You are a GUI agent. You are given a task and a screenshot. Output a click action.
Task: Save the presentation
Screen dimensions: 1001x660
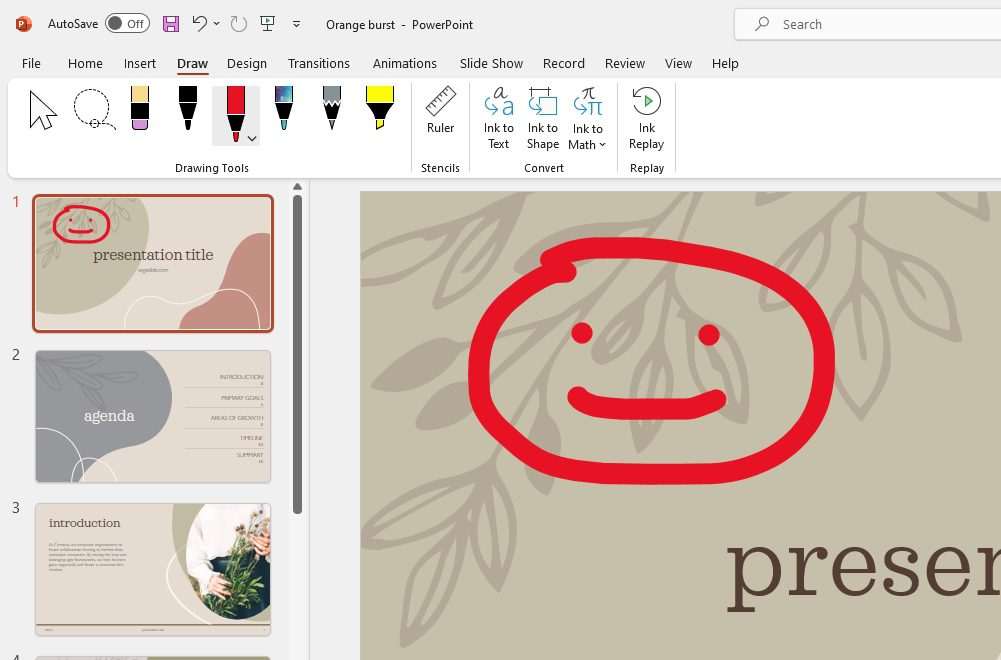point(170,24)
